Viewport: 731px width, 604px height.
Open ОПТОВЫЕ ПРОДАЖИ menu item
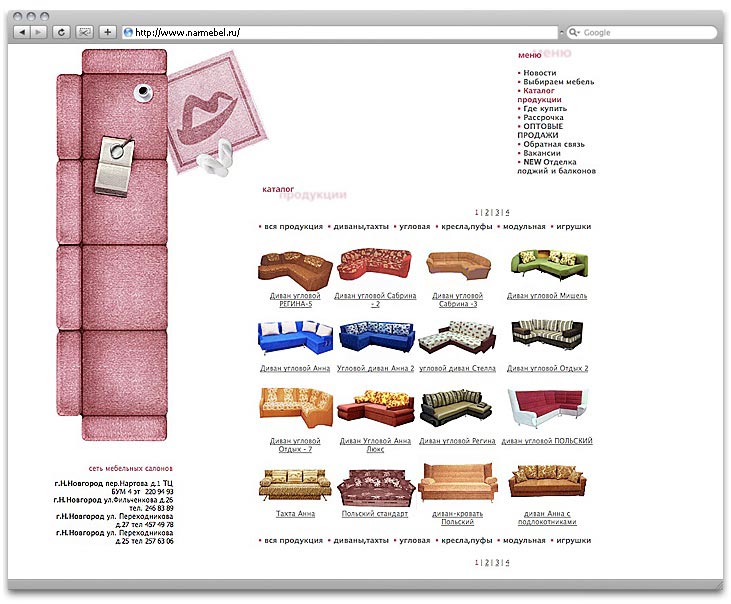tap(540, 130)
